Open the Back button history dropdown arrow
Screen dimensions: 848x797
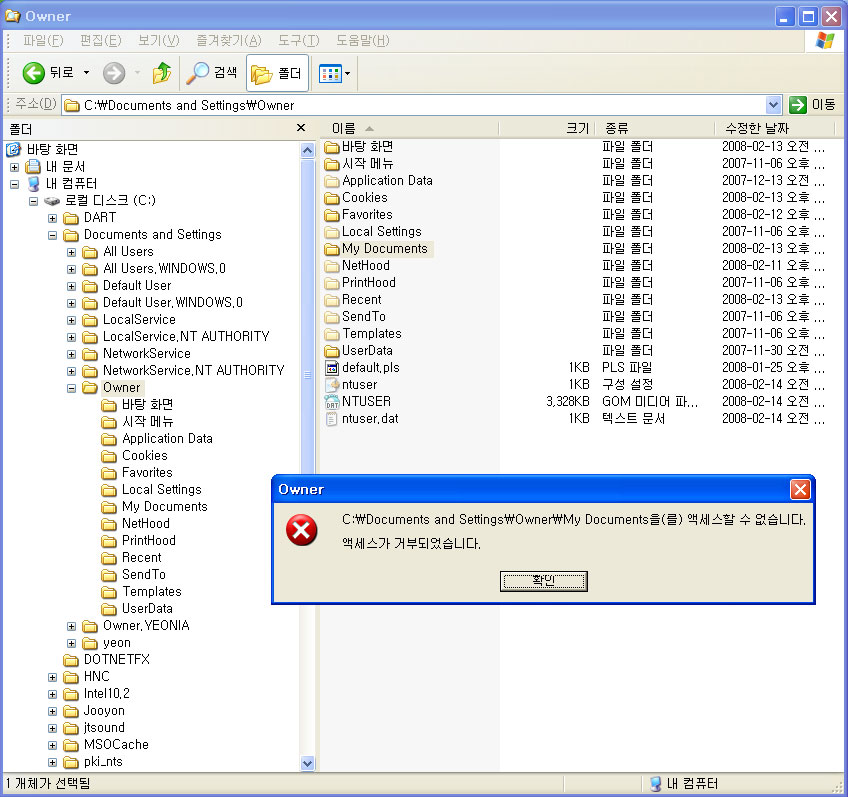tap(86, 72)
